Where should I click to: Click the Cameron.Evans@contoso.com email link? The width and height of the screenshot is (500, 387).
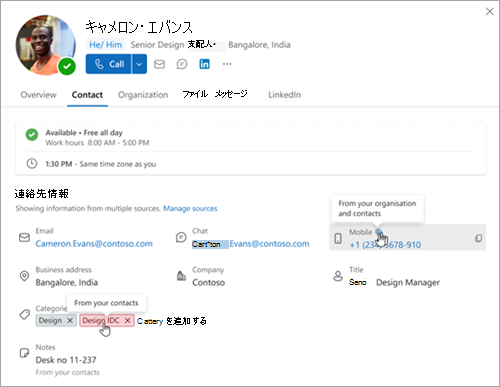tap(94, 244)
